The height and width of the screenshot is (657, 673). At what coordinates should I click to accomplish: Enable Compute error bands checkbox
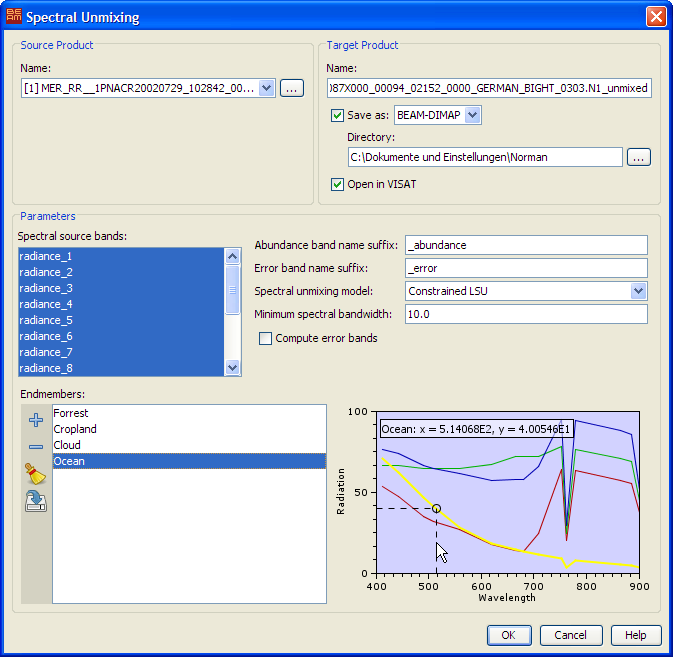(266, 339)
